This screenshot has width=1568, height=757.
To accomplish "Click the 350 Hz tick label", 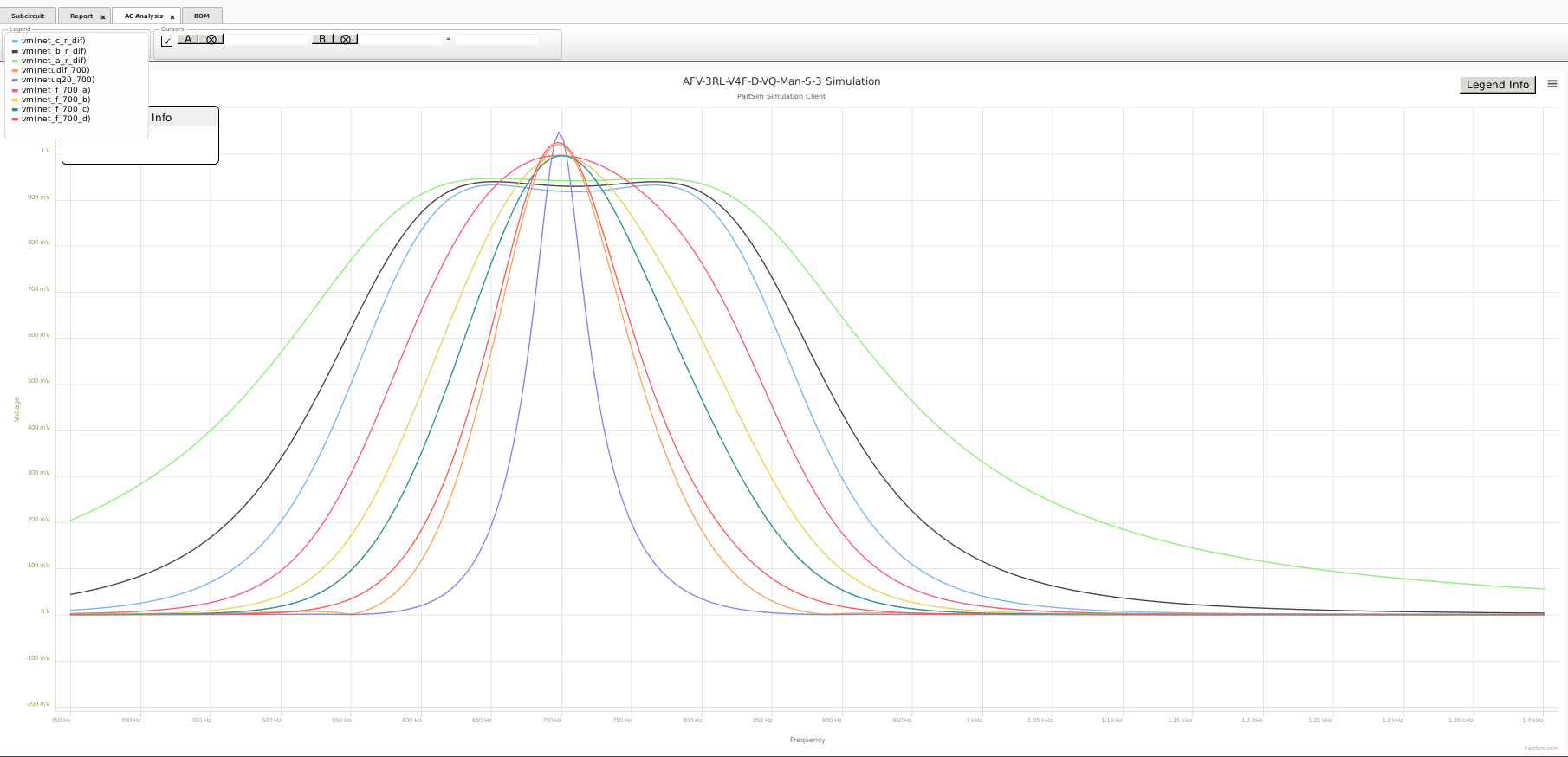I will [61, 720].
